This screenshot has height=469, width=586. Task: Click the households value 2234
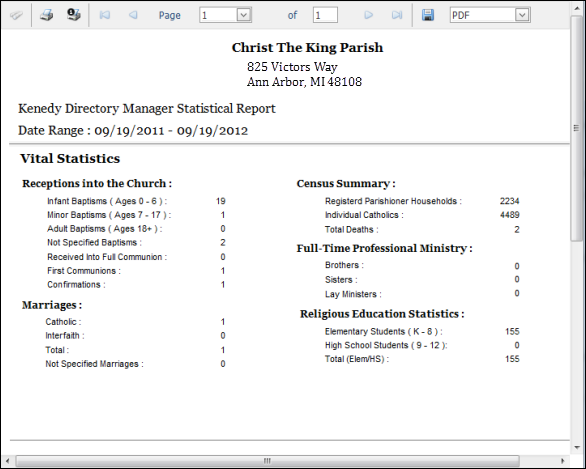coord(510,201)
